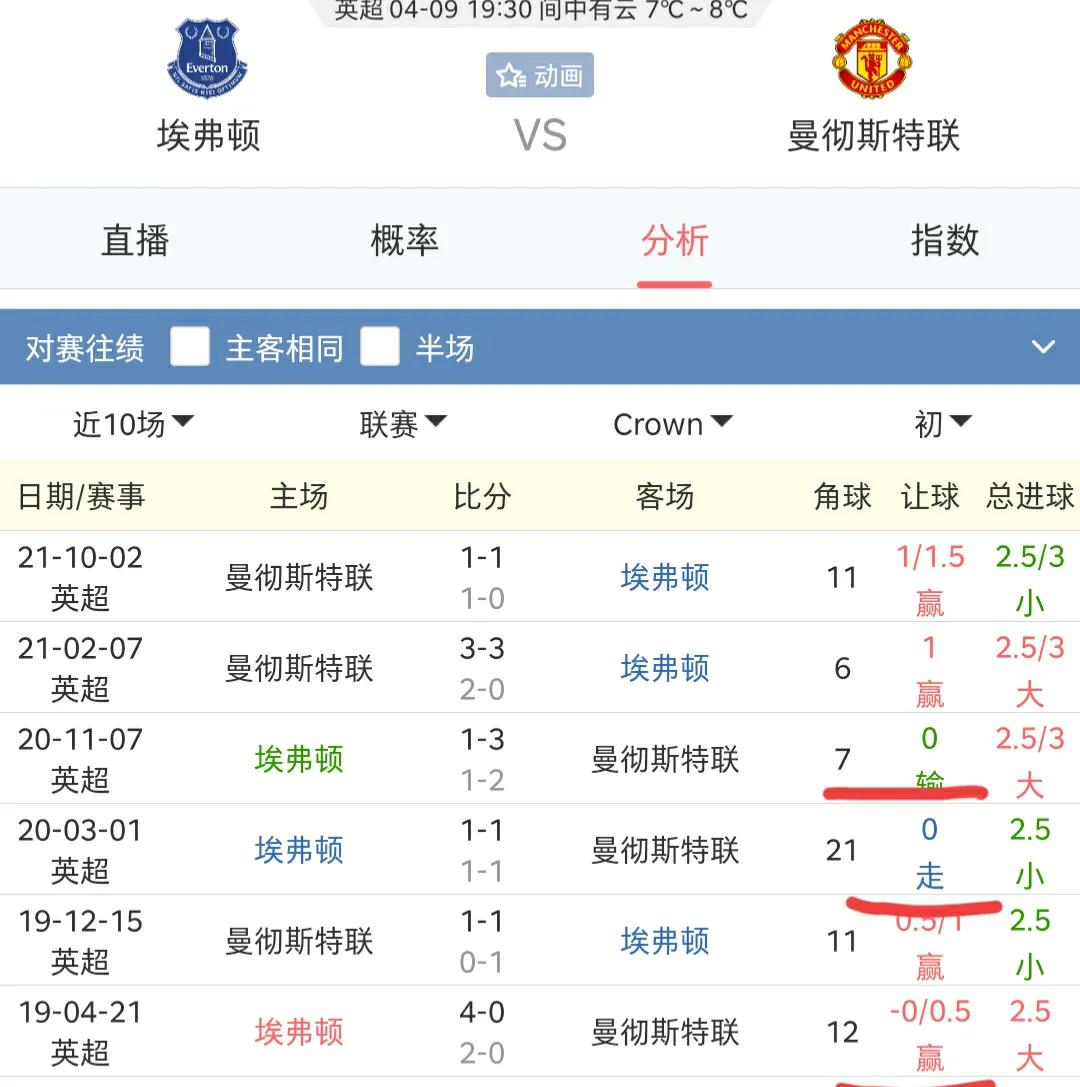Image resolution: width=1080 pixels, height=1087 pixels.
Task: Click red 埃弗顿 link in 19-04-21 row
Action: pos(299,1032)
